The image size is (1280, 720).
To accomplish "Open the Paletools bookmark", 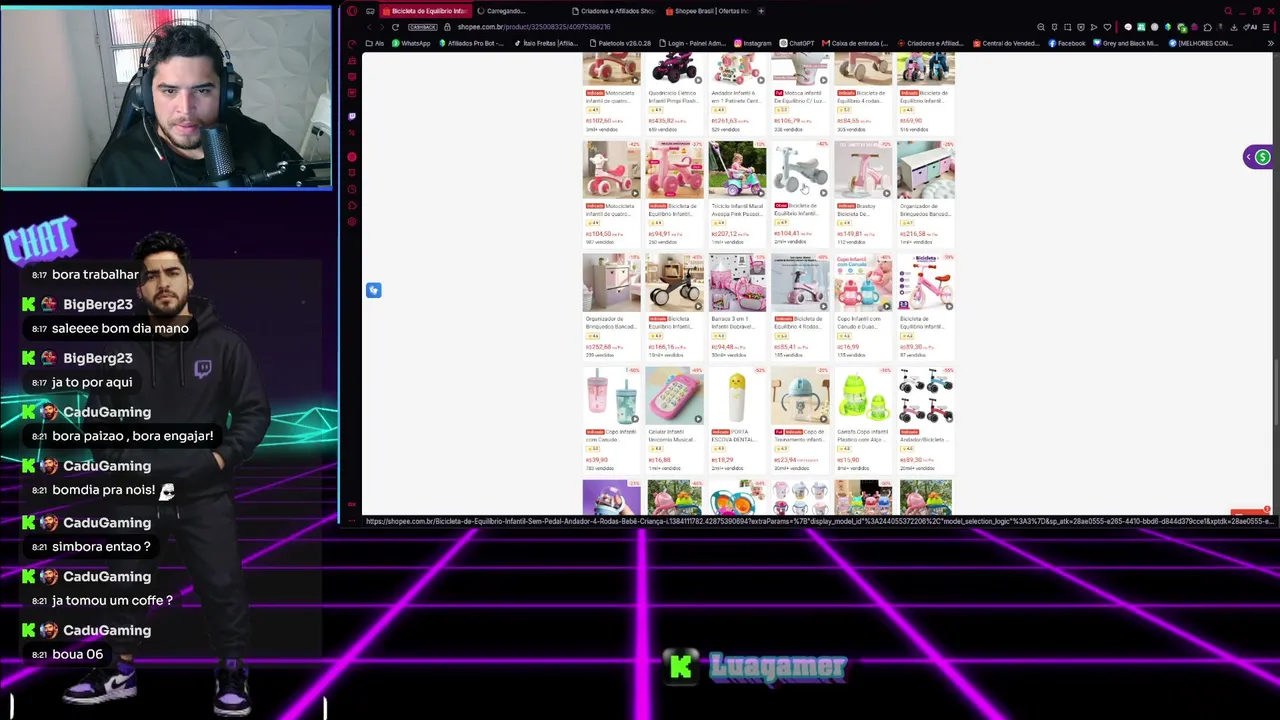I will [x=620, y=43].
